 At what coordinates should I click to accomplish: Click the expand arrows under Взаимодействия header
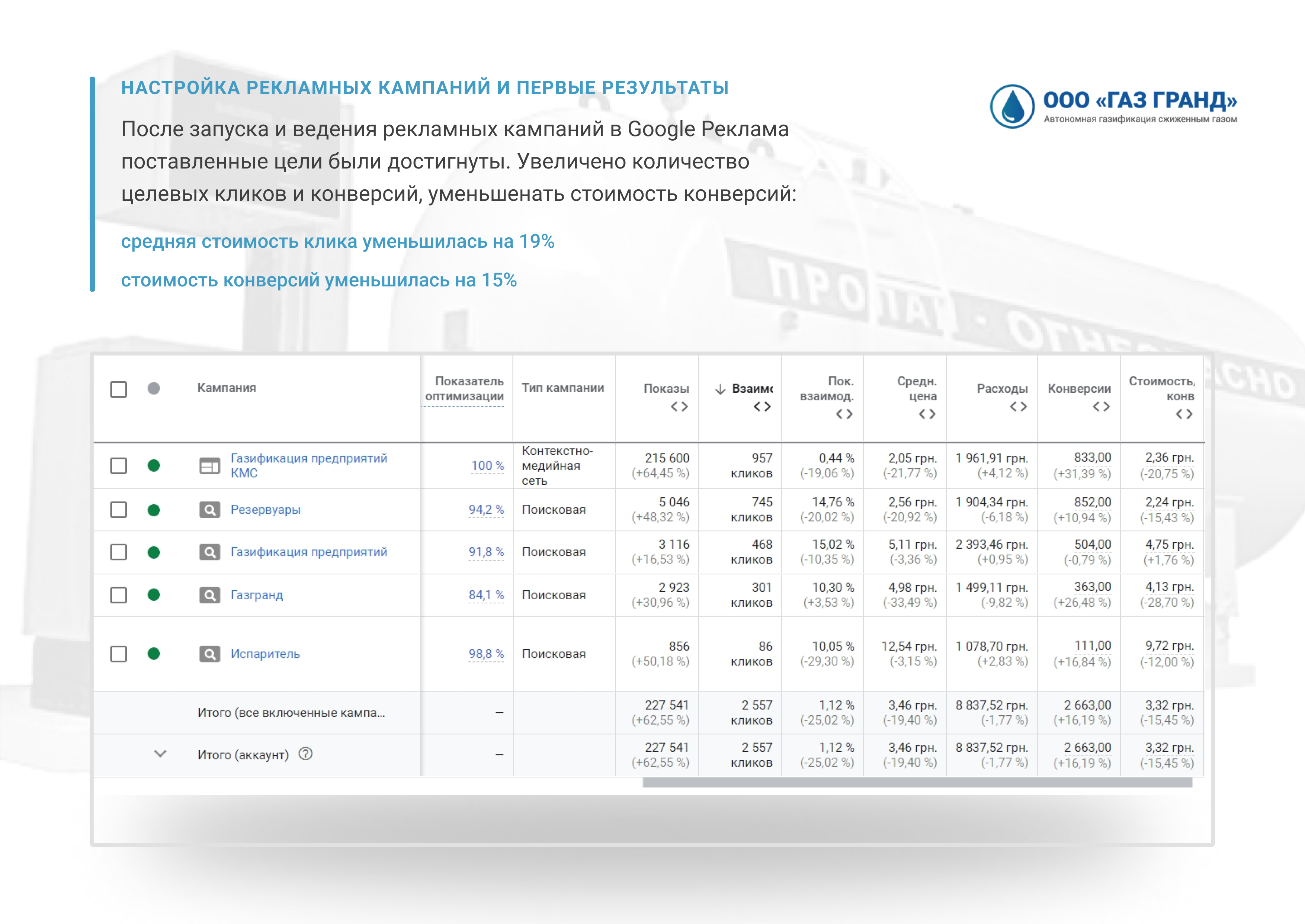762,407
